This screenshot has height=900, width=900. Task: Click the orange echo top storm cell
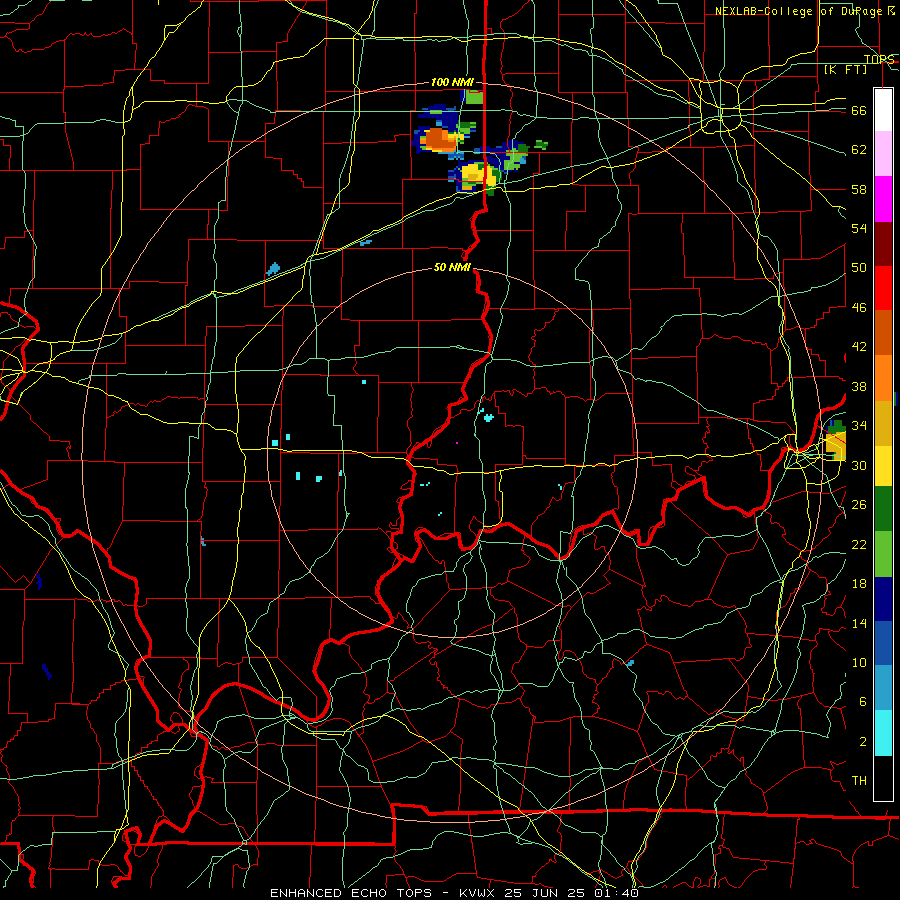tap(438, 139)
